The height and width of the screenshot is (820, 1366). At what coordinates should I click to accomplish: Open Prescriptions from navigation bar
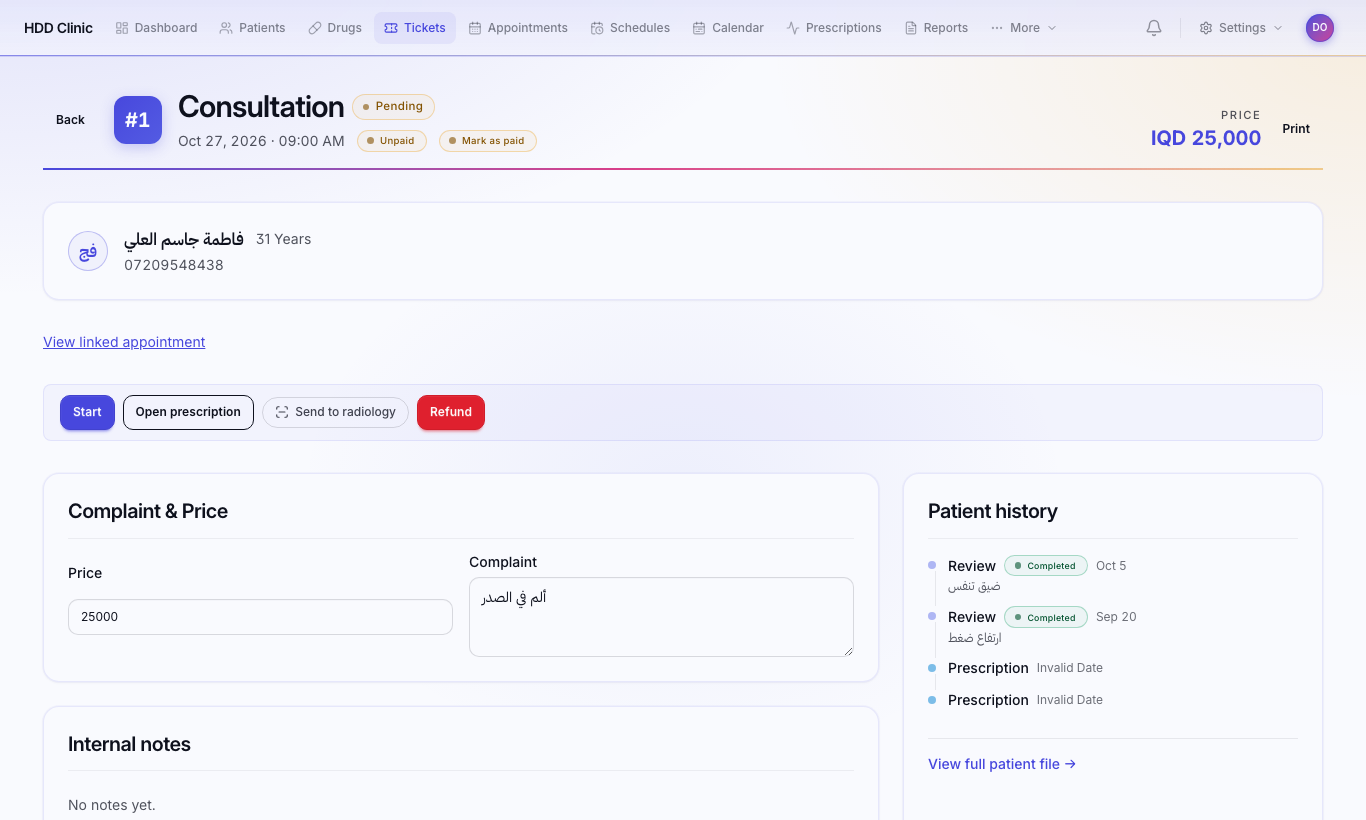point(834,28)
